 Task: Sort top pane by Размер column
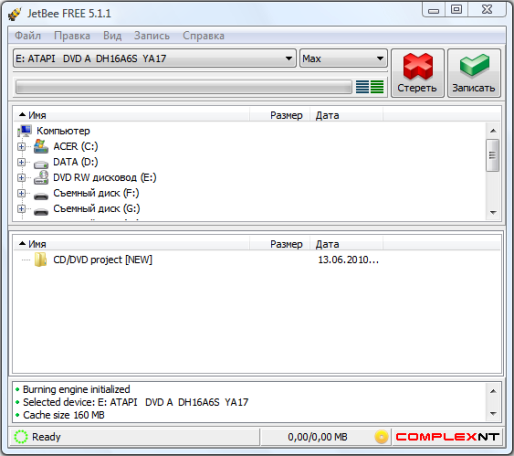point(280,115)
